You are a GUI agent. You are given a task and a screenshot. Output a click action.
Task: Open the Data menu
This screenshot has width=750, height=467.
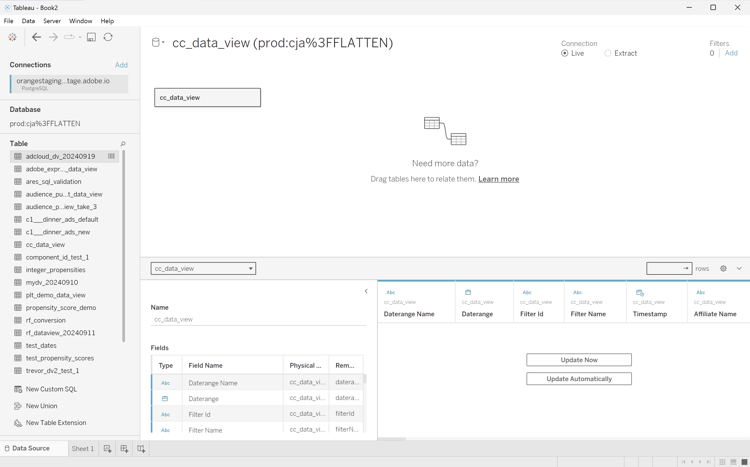(x=28, y=21)
